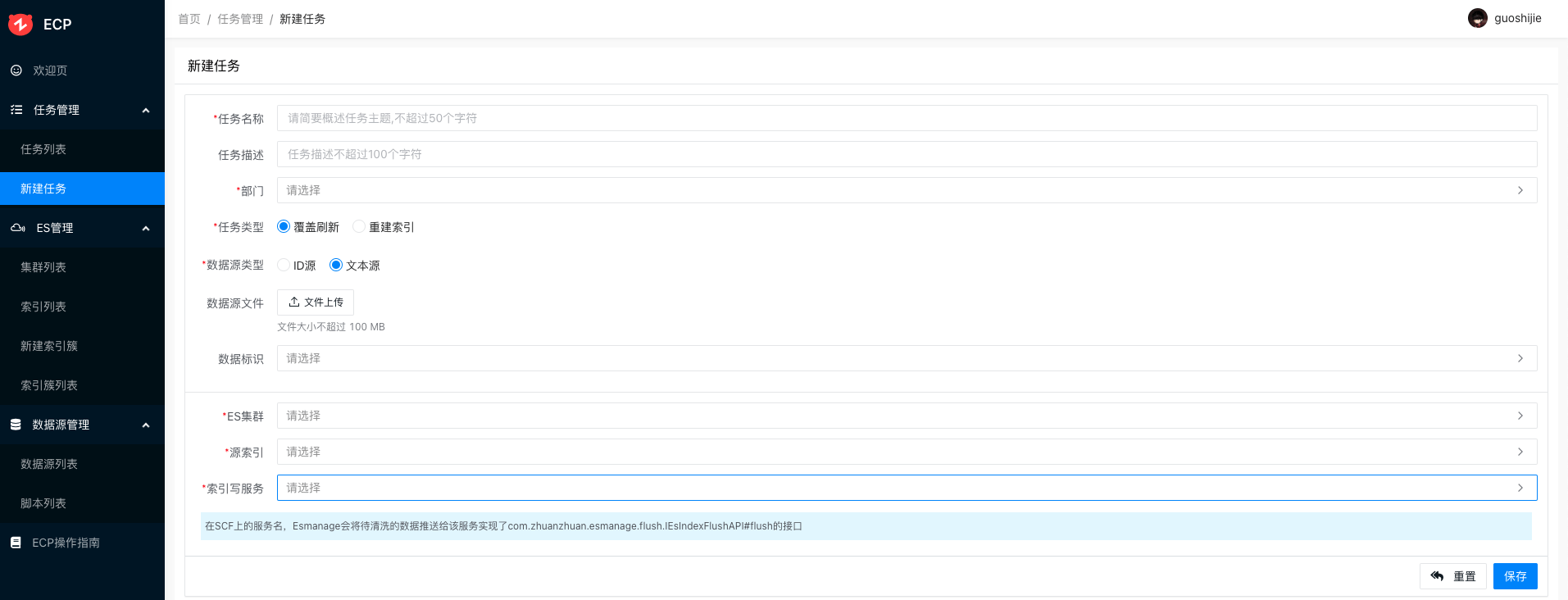
Task: Click the 任务管理 breadcrumb link
Action: pyautogui.click(x=240, y=19)
